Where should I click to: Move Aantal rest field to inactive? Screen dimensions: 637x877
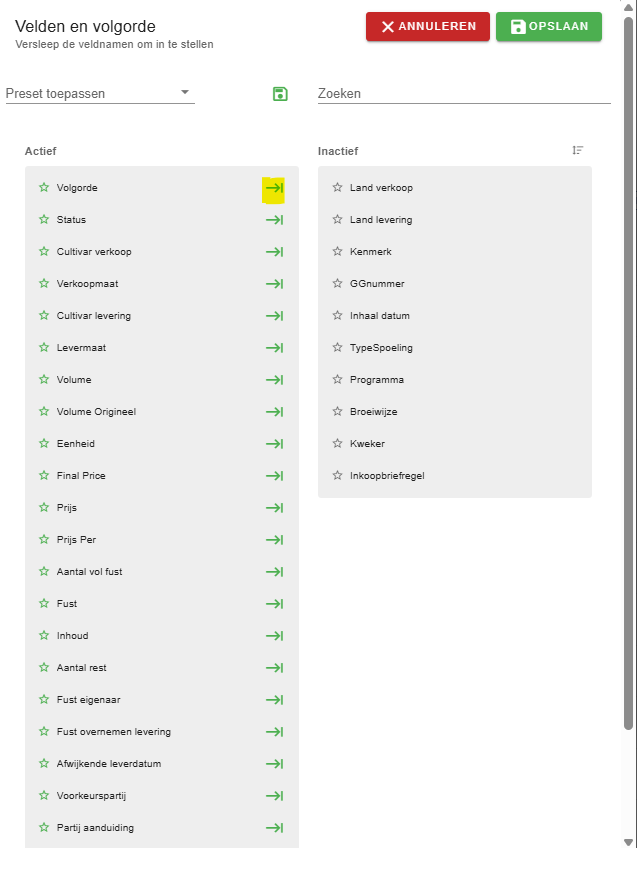coord(274,668)
